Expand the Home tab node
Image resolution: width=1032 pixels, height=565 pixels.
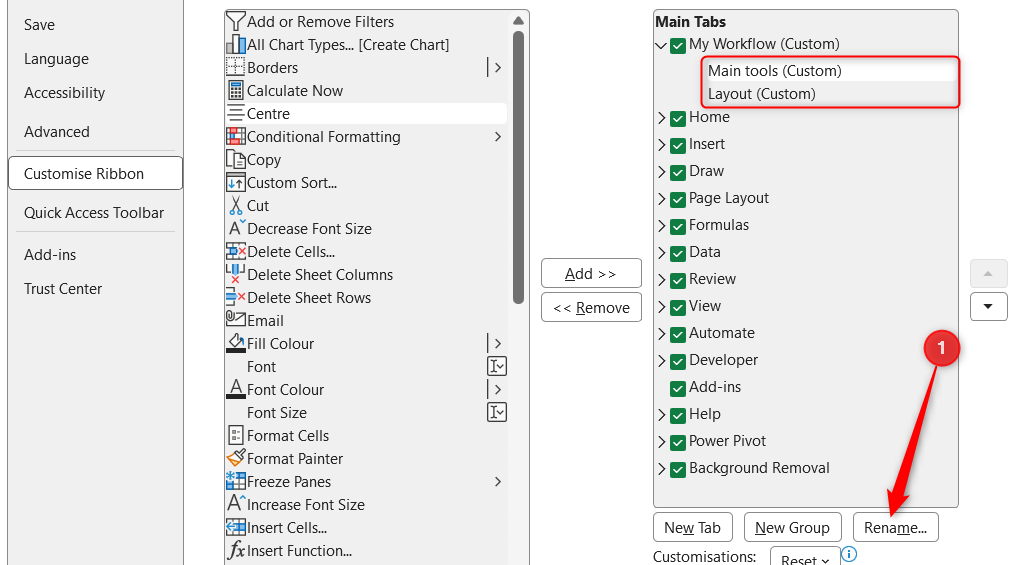click(x=661, y=118)
